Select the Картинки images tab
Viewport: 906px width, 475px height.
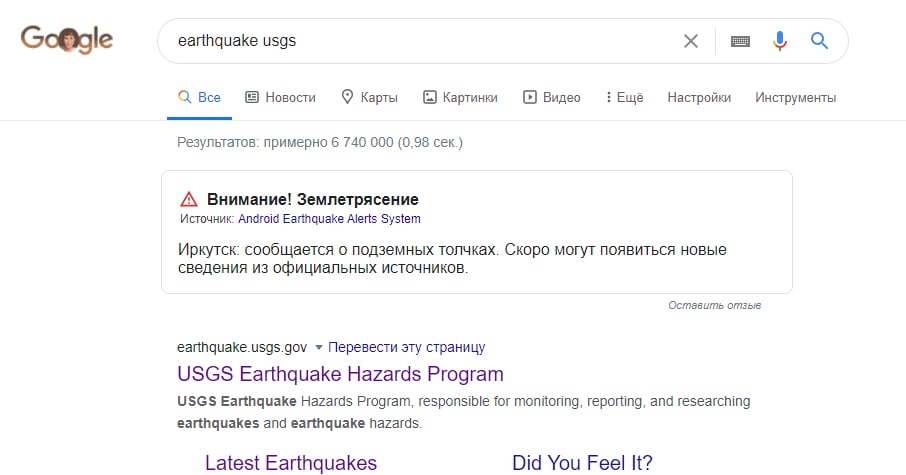point(460,97)
